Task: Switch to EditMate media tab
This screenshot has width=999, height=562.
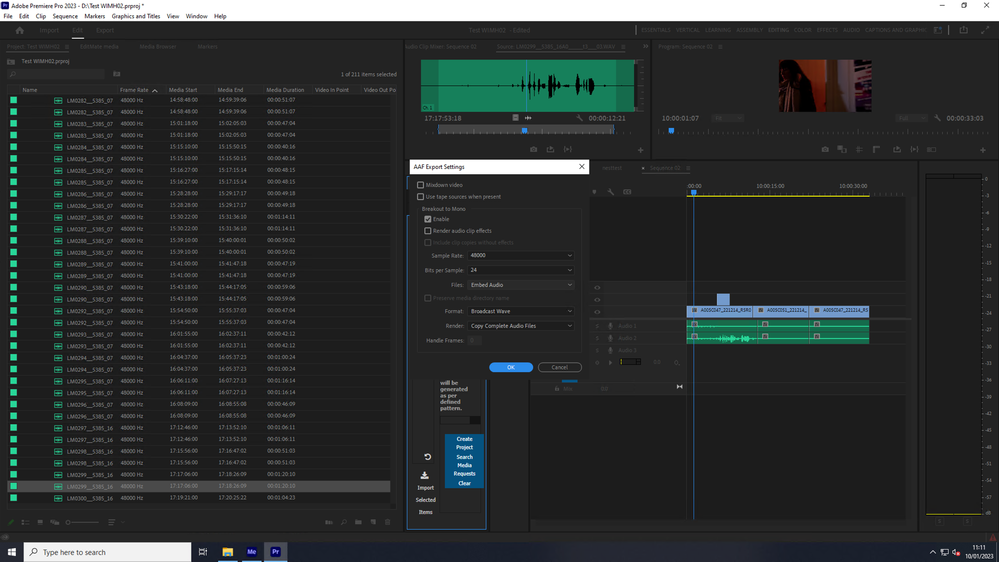Action: click(99, 47)
